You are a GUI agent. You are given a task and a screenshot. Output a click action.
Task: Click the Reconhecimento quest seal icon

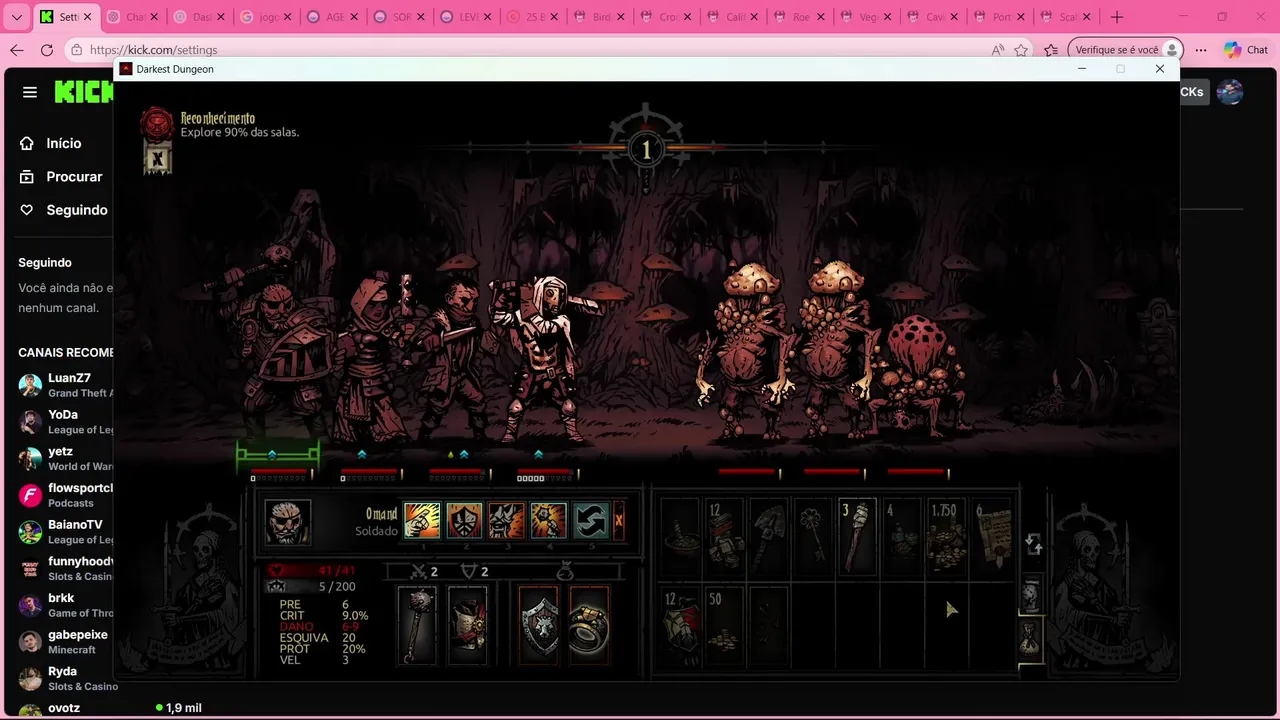[x=156, y=124]
